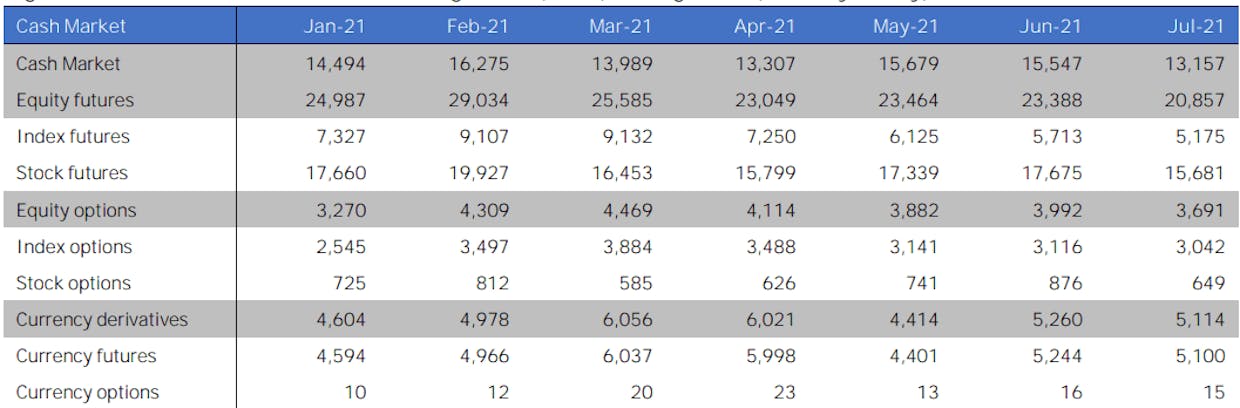The image size is (1240, 408).
Task: Select the Stock futures row label
Action: tap(72, 173)
